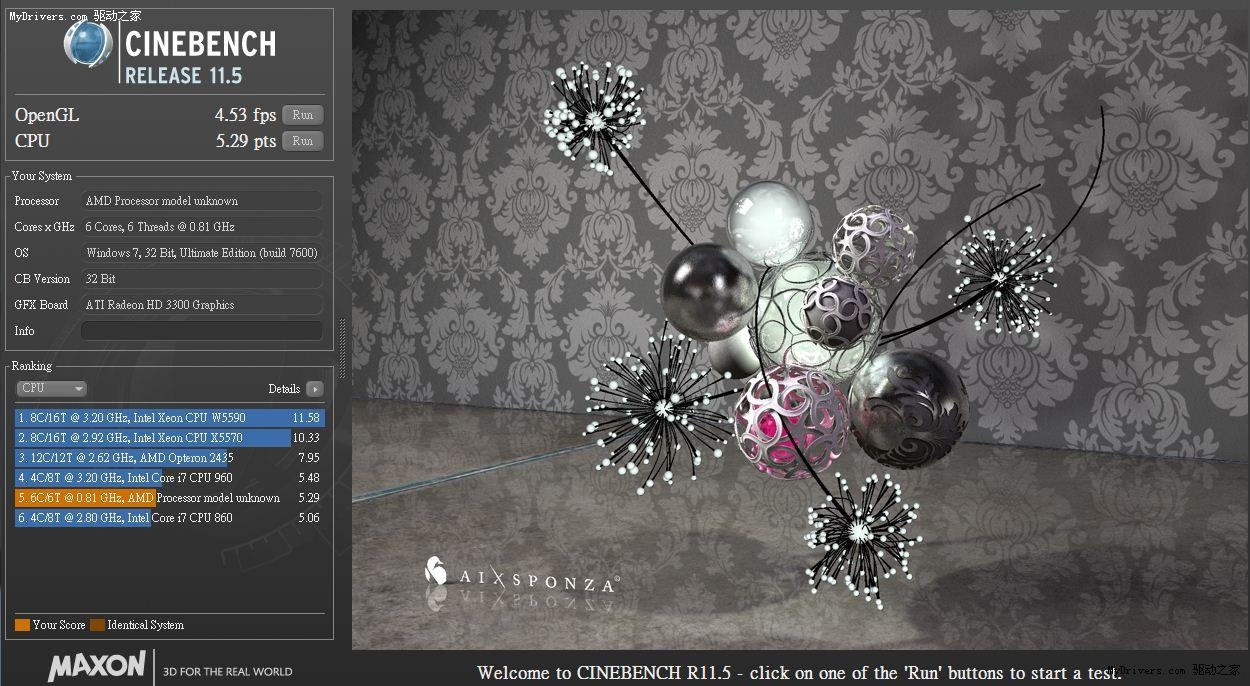Click the CPU score 5.29 pts value
Viewport: 1250px width, 686px height.
245,141
